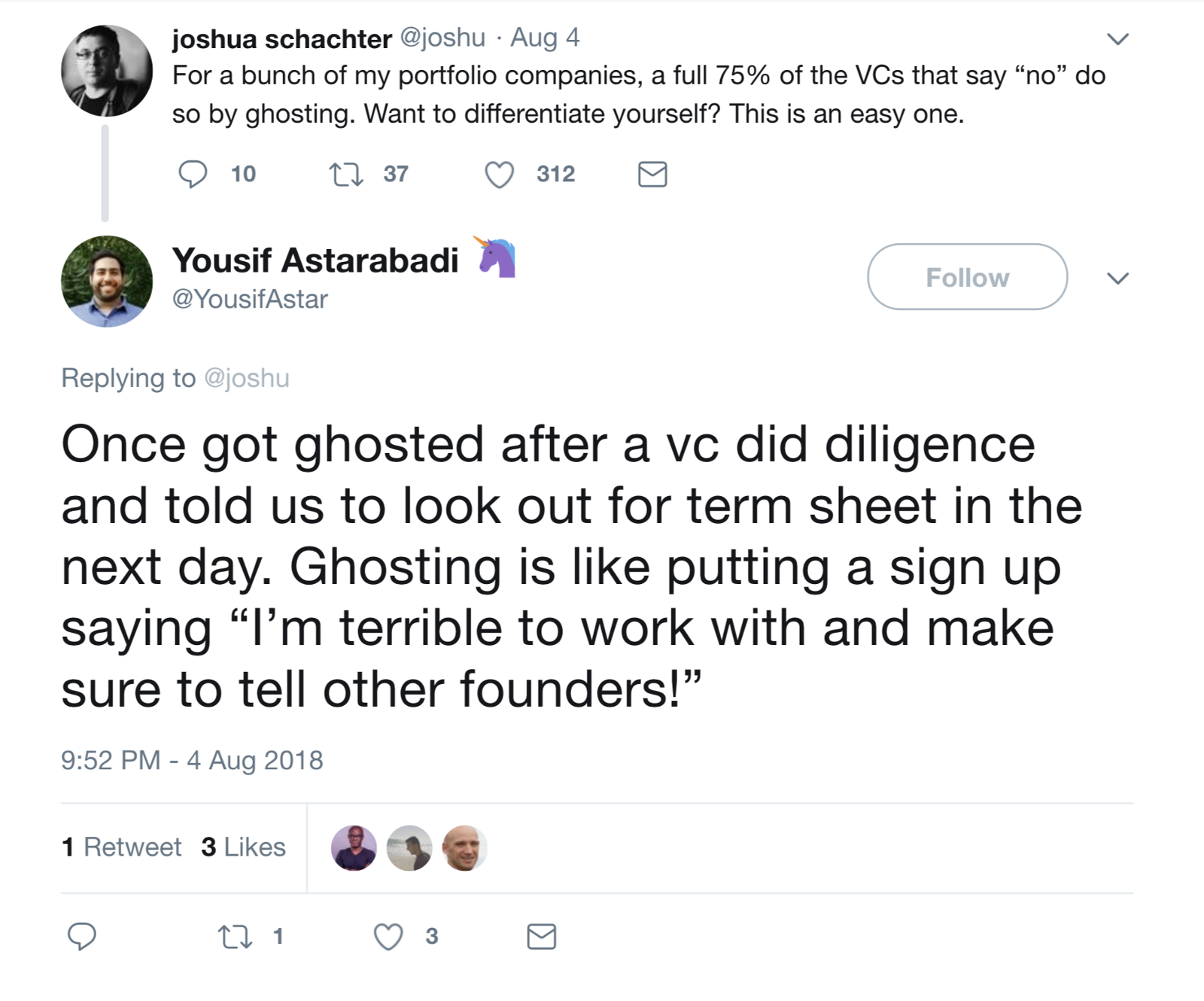Retweet joshua schachter's tweet
The image size is (1204, 1001).
coord(346,175)
